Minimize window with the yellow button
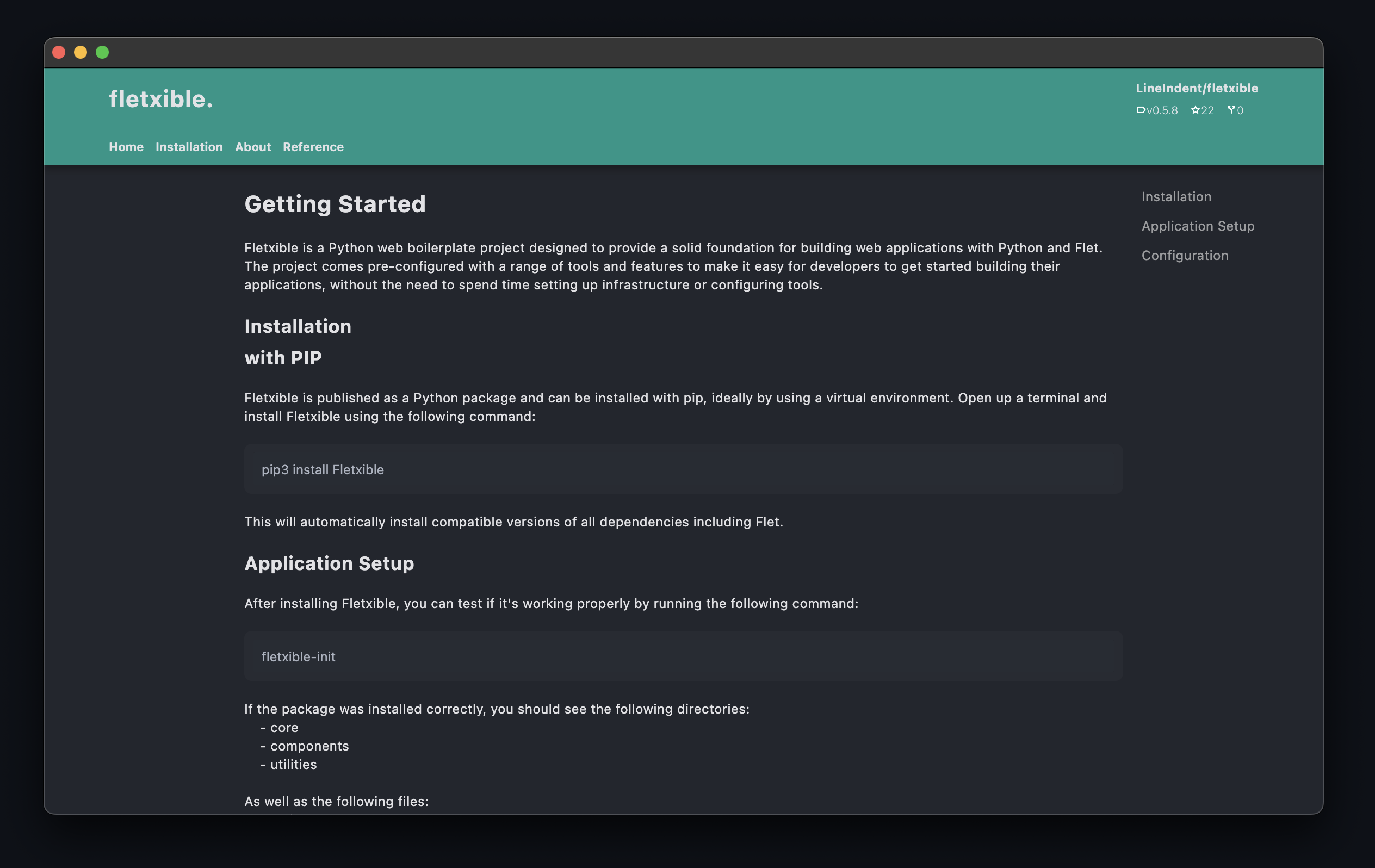Image resolution: width=1375 pixels, height=868 pixels. coord(80,53)
